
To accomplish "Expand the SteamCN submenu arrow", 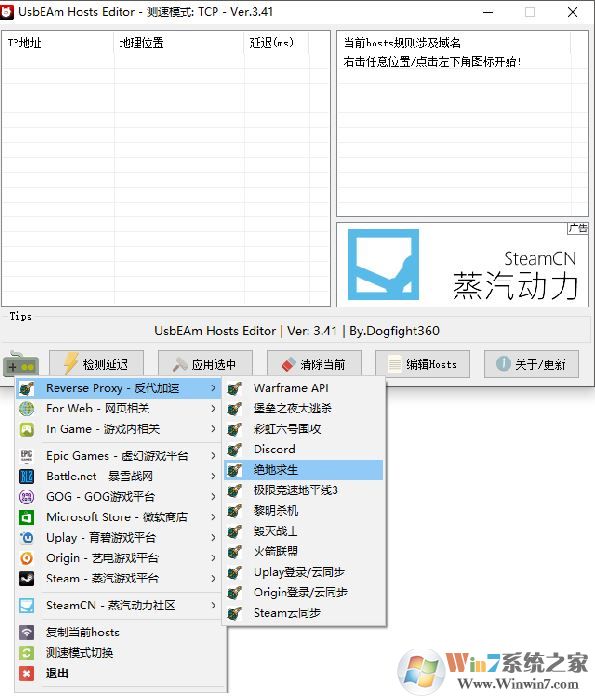I will [214, 605].
